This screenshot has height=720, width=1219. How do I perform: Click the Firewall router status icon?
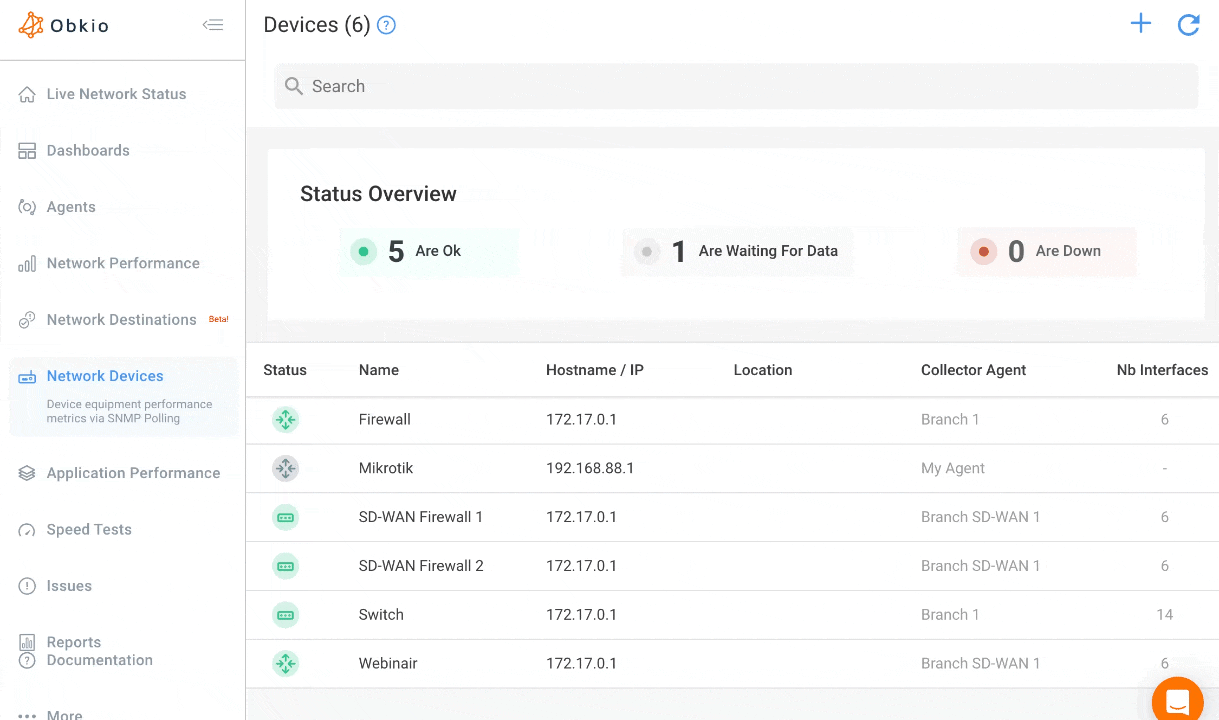[x=285, y=420]
